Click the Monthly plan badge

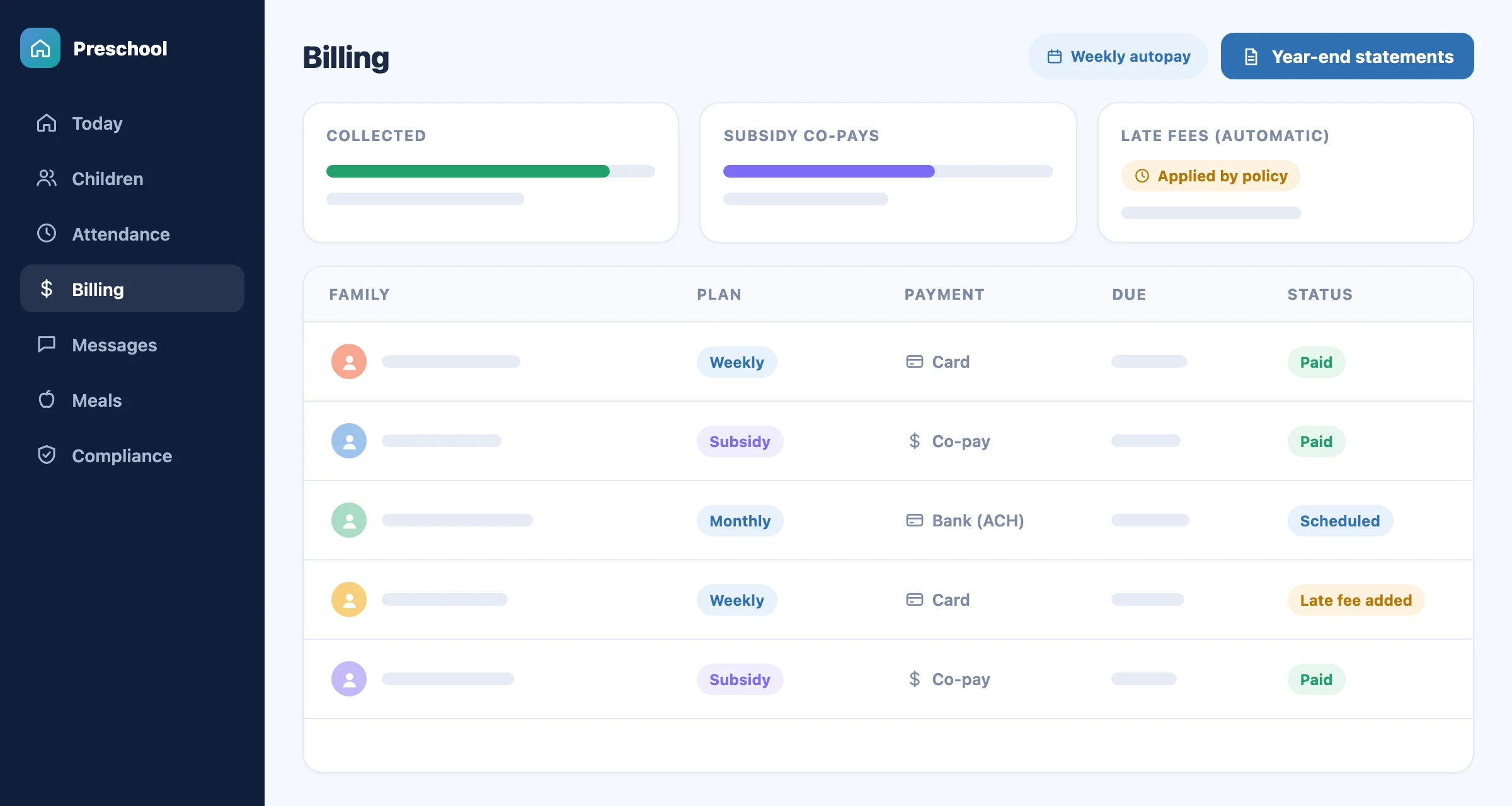pyautogui.click(x=740, y=521)
